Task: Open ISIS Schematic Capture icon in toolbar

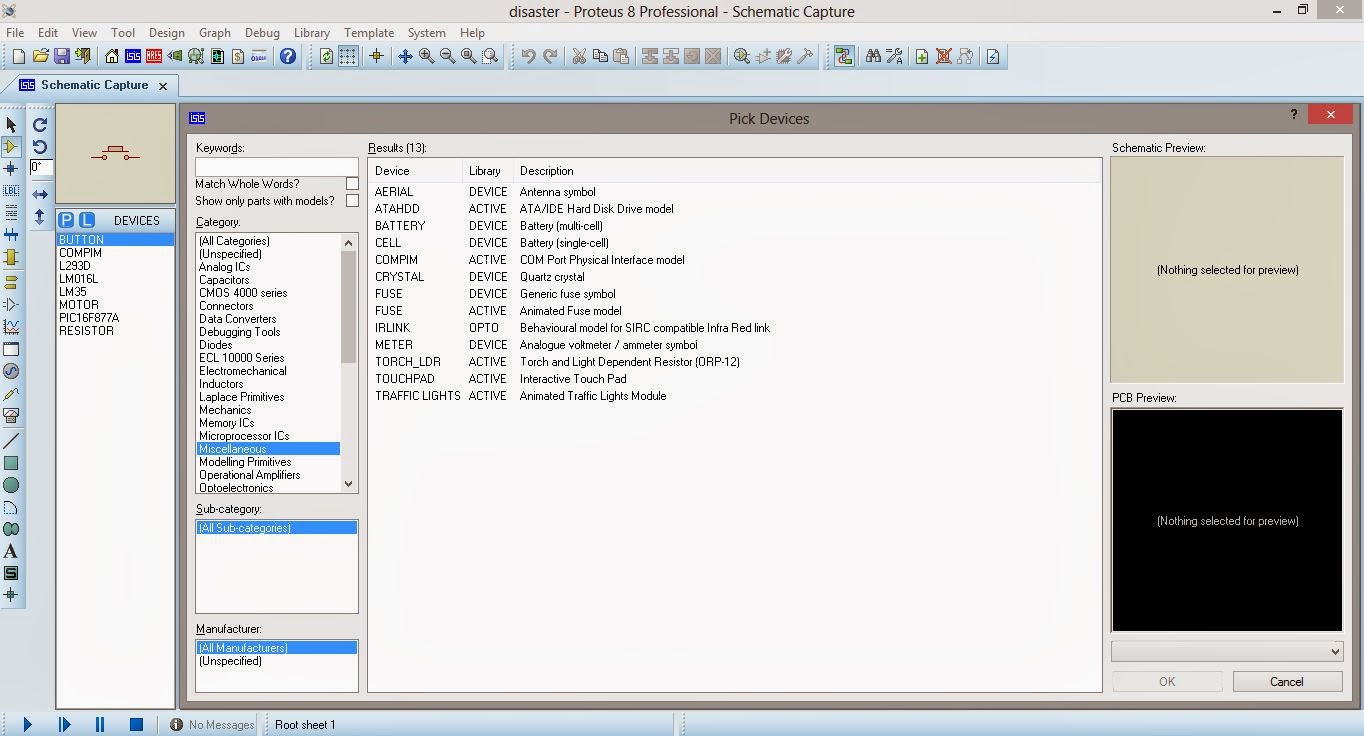Action: (x=132, y=57)
